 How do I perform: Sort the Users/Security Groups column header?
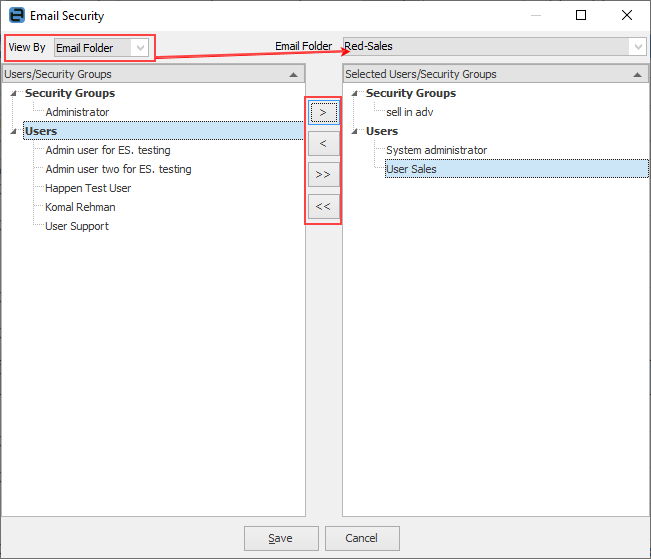coord(154,74)
